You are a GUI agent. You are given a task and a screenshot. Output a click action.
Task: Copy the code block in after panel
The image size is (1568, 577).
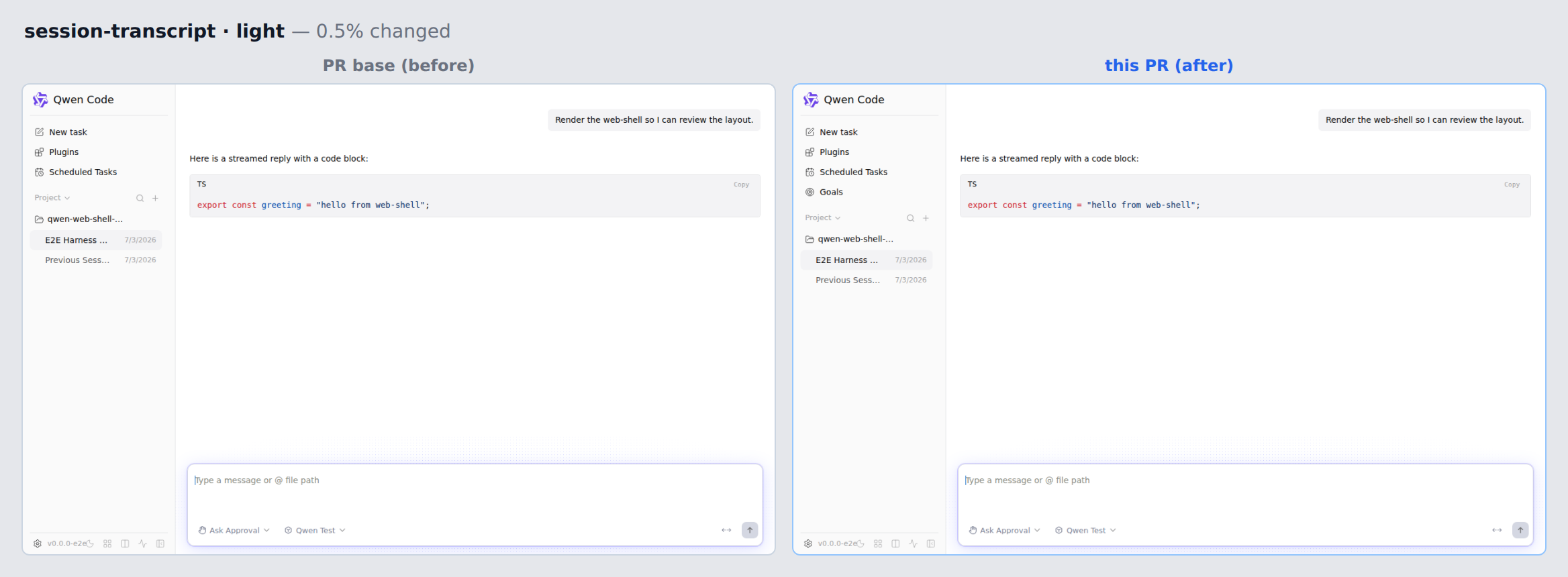pos(1512,185)
